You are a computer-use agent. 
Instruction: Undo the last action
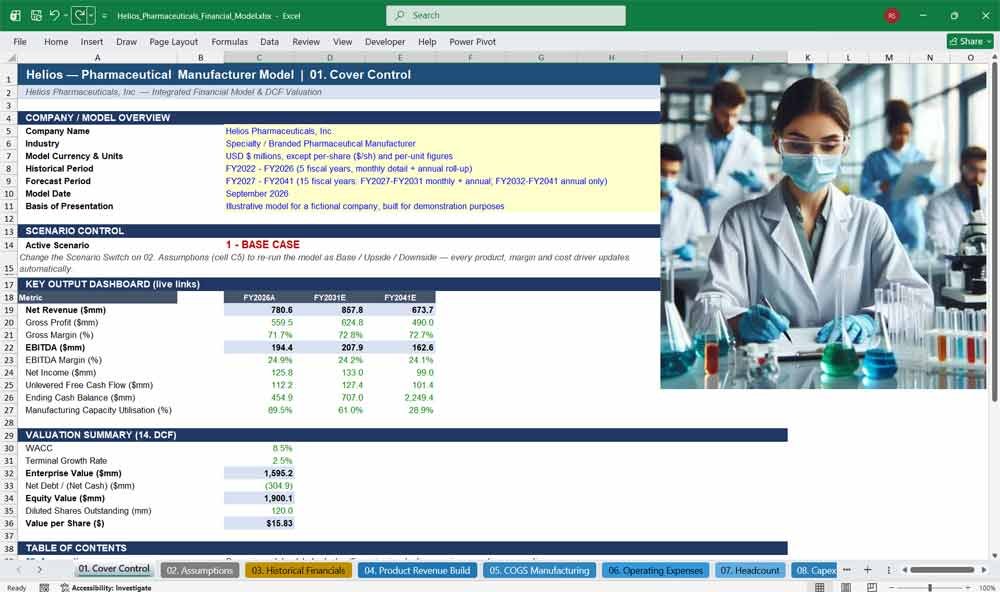(54, 15)
